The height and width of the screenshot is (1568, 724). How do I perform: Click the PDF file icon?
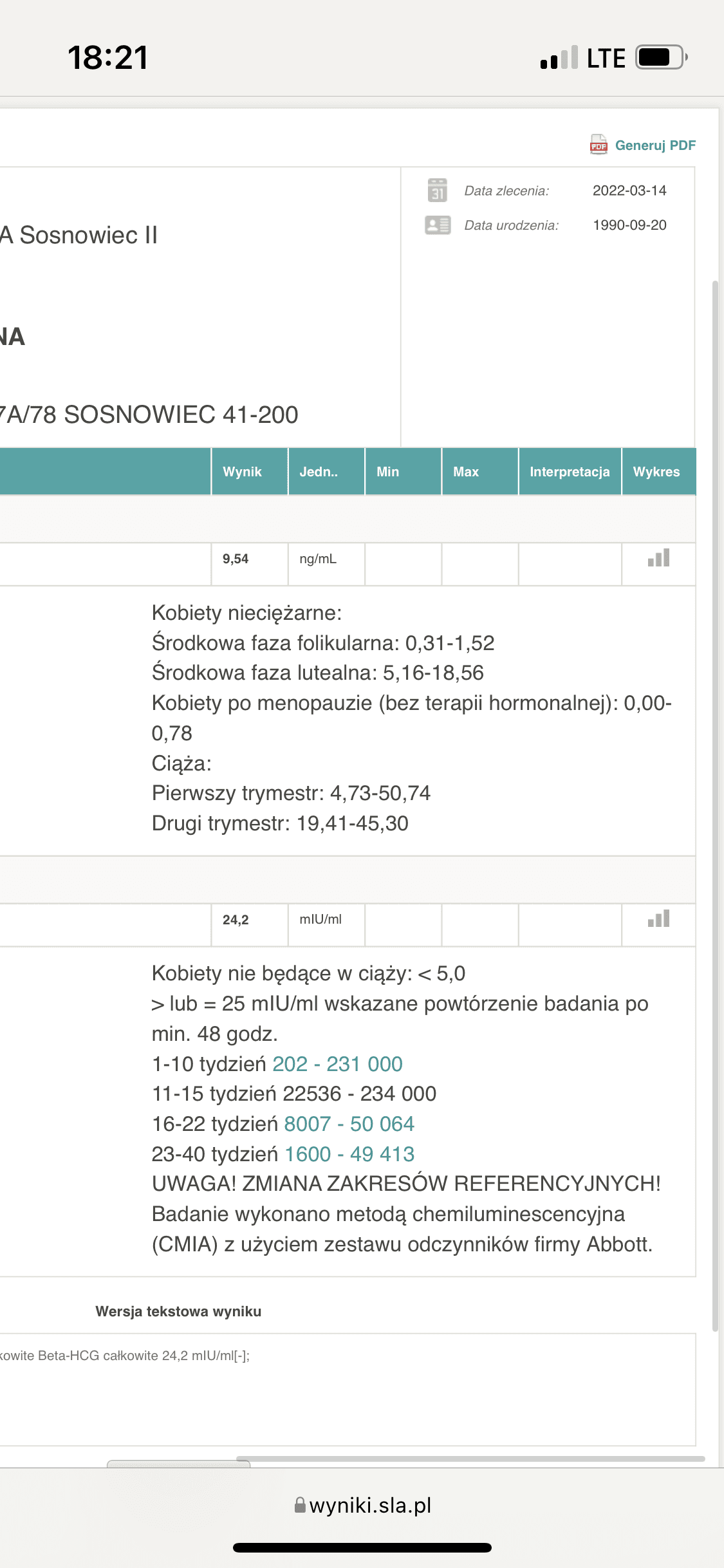pyautogui.click(x=598, y=145)
